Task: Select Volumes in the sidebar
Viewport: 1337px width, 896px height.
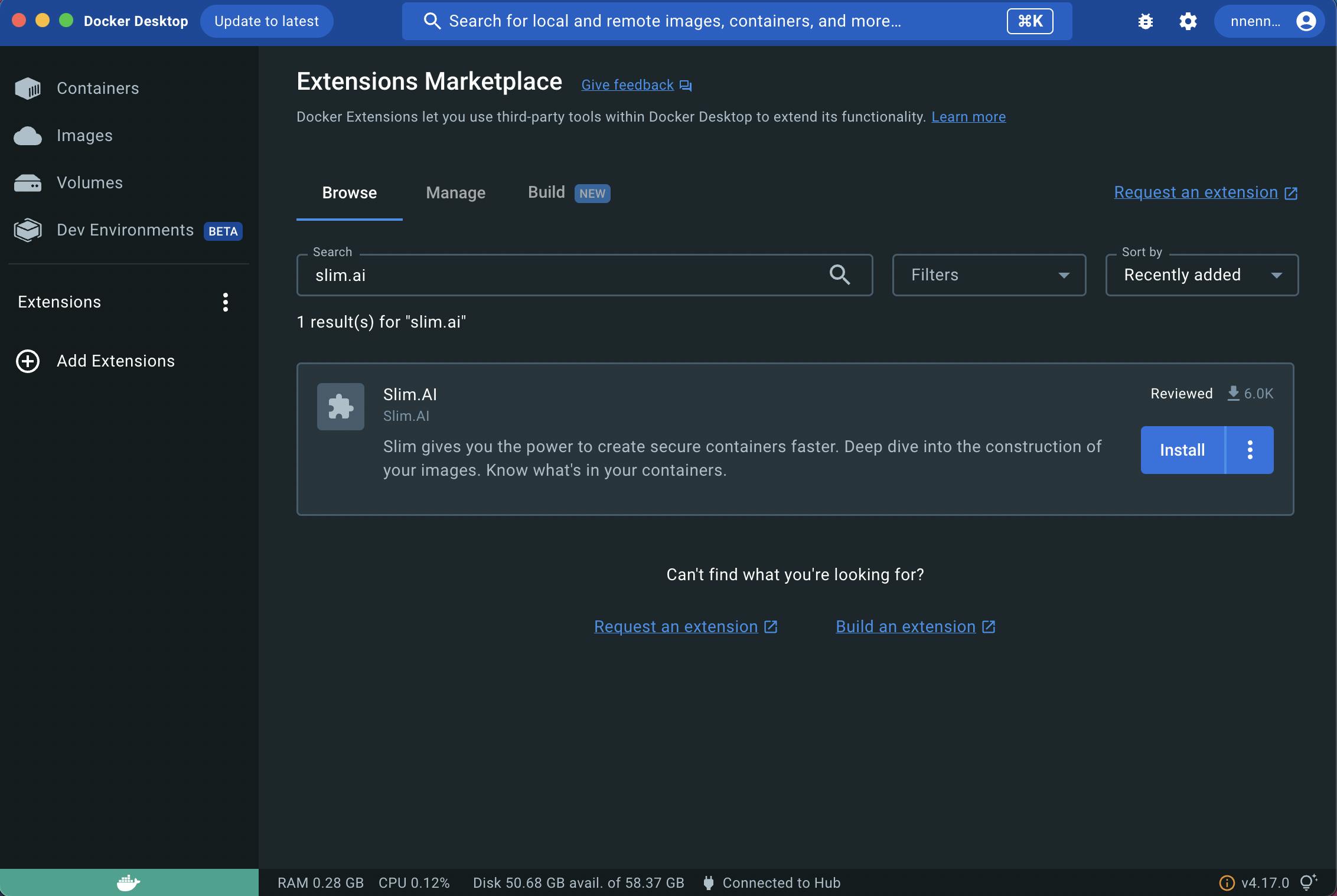Action: [x=129, y=183]
